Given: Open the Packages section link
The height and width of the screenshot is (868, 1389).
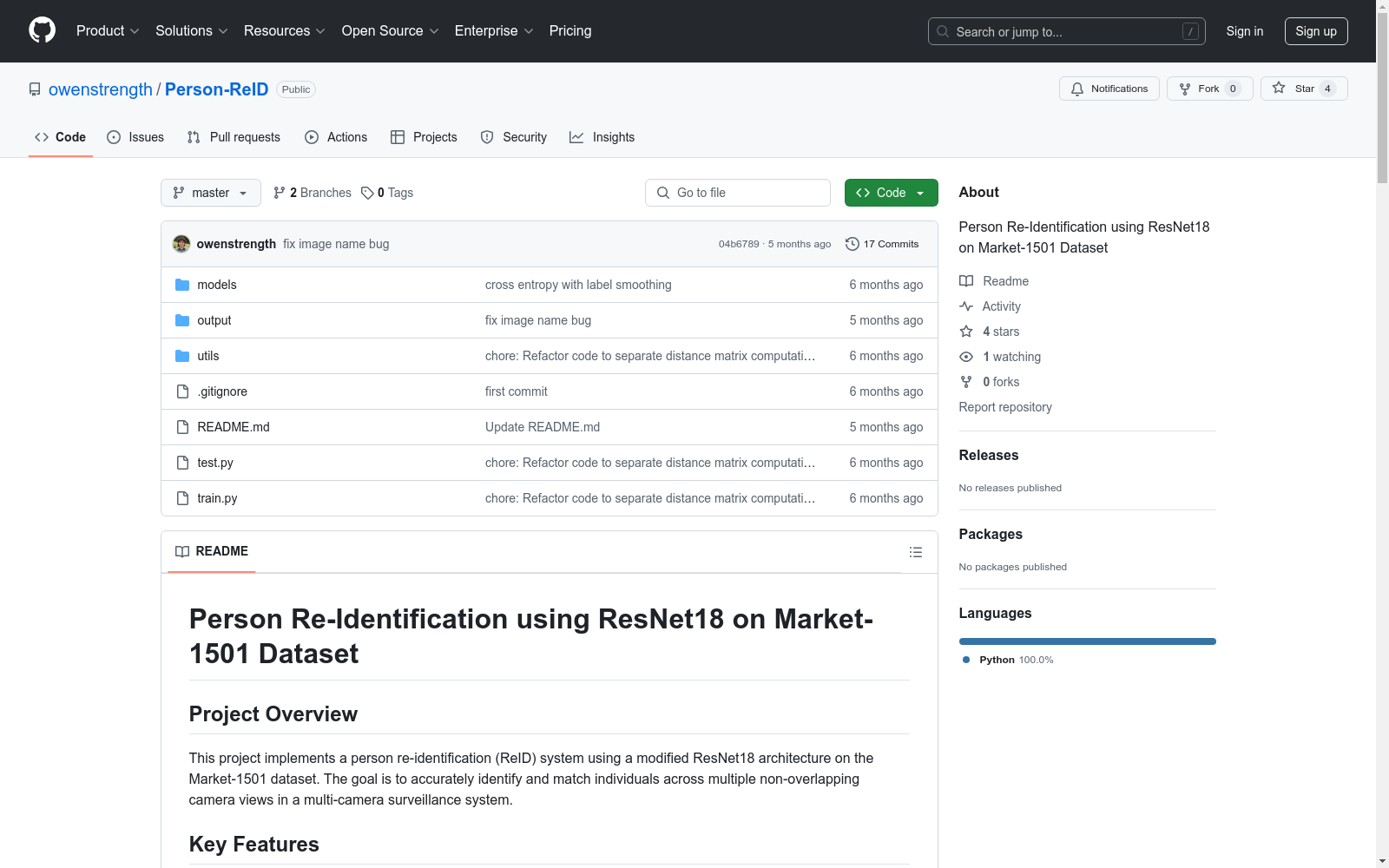Looking at the screenshot, I should (991, 534).
